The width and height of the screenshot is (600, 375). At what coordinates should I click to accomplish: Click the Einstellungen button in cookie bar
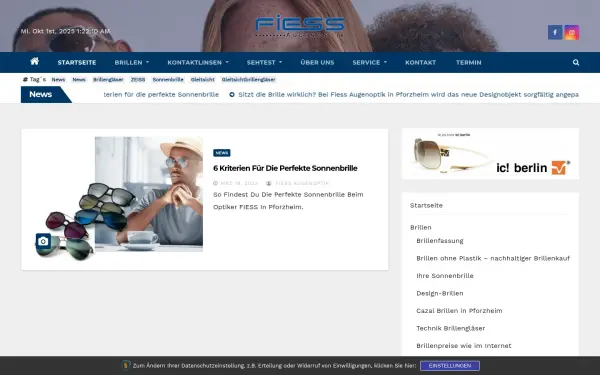[450, 366]
